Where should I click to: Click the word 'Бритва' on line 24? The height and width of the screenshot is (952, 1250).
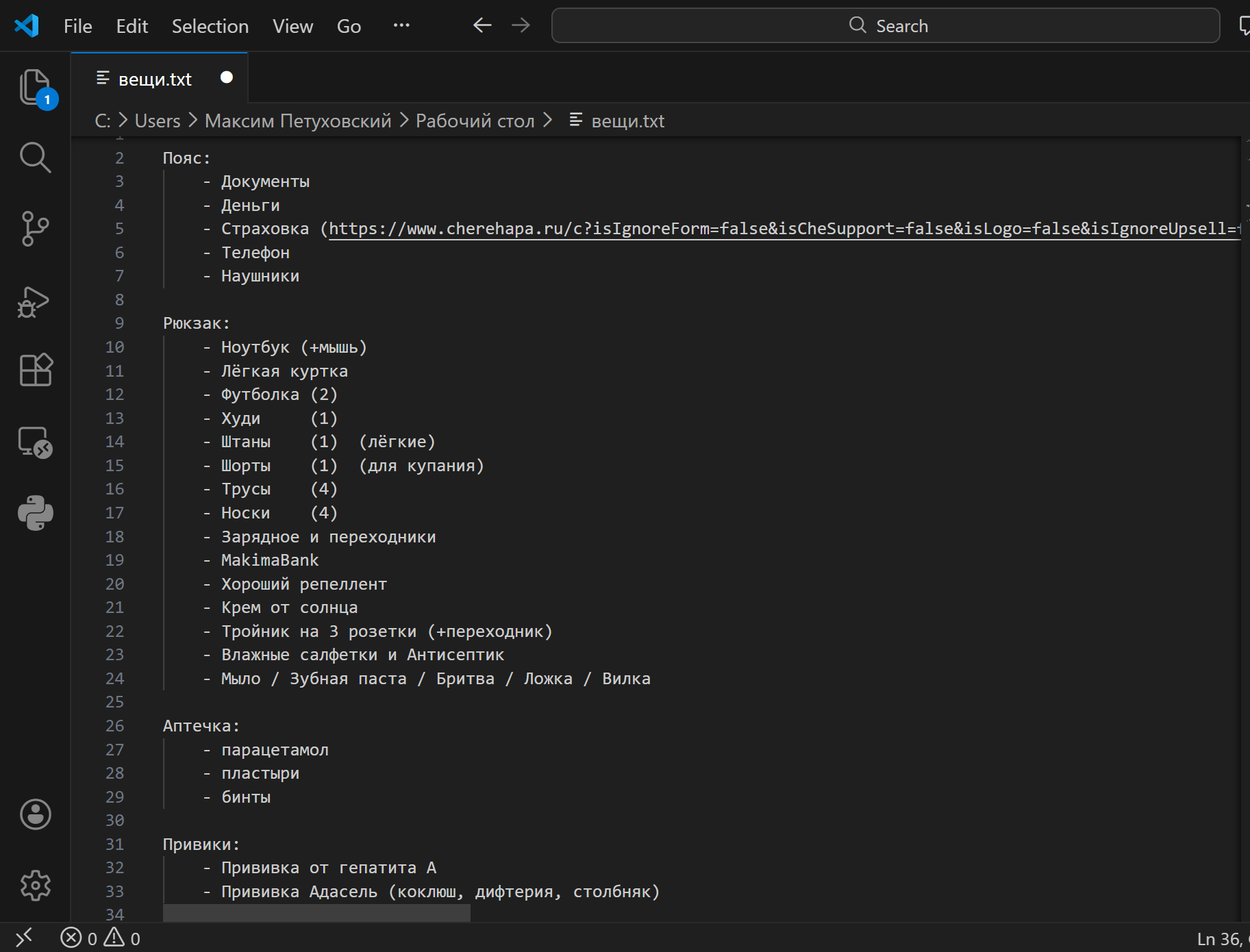click(465, 679)
